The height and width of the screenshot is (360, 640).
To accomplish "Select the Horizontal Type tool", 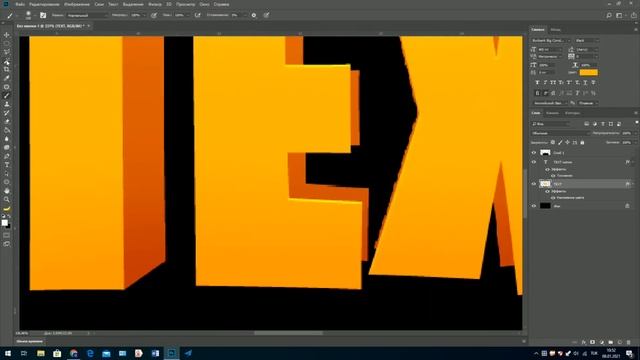I will click(7, 165).
